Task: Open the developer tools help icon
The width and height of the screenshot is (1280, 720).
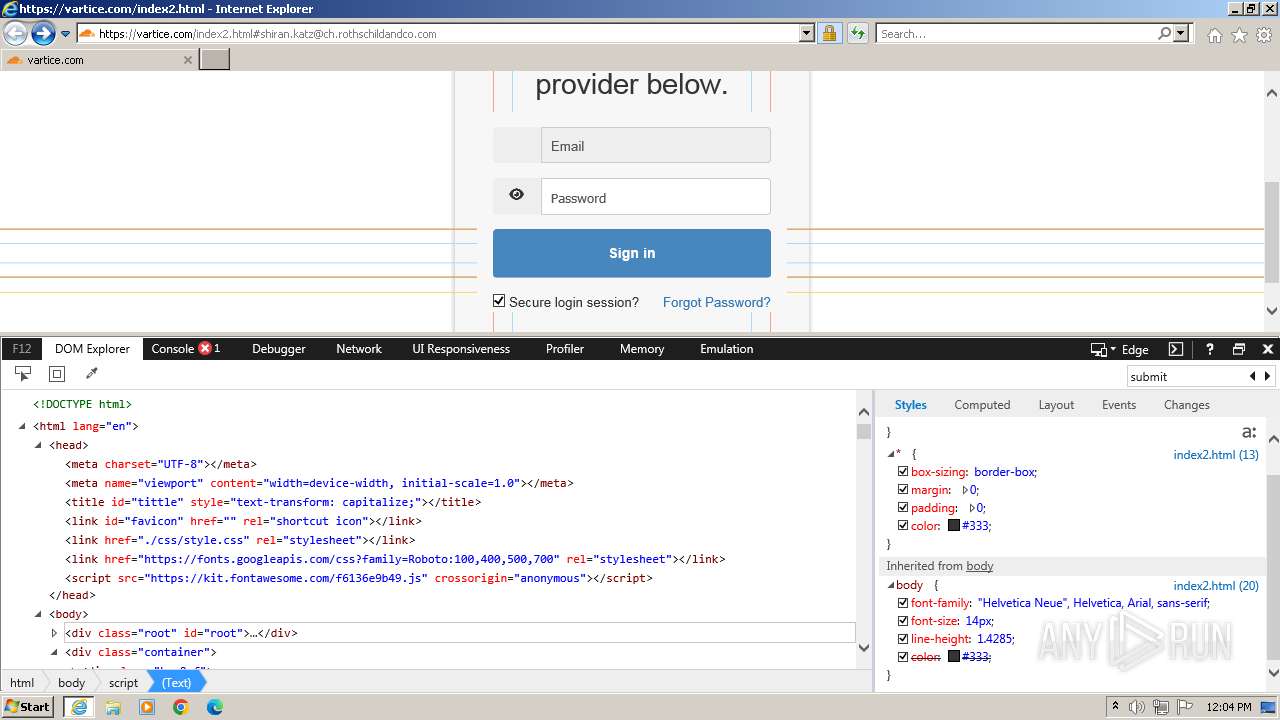Action: (1209, 349)
